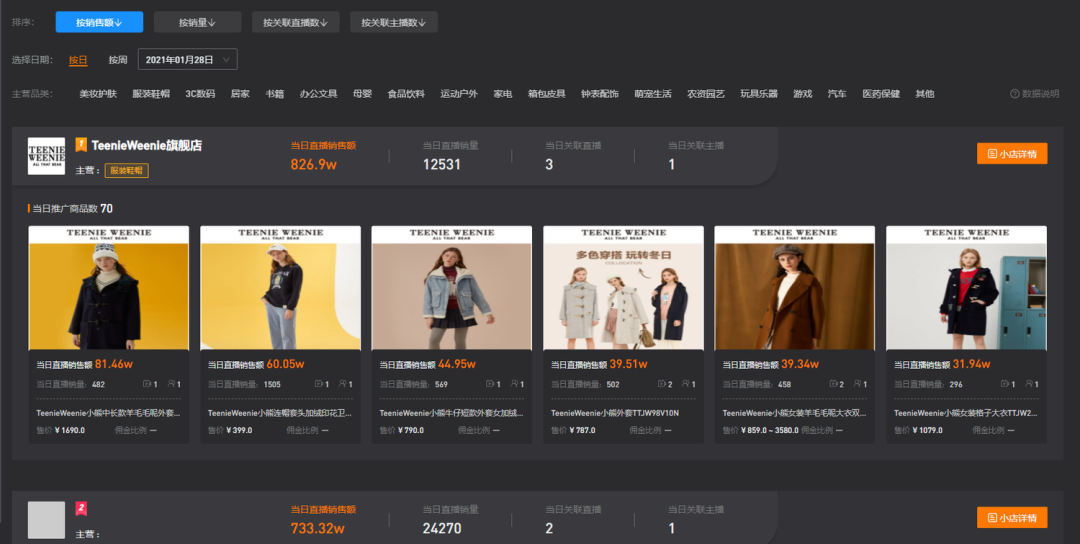Filter by 箱包皮具 category
Viewport: 1080px width, 544px height.
[x=547, y=94]
